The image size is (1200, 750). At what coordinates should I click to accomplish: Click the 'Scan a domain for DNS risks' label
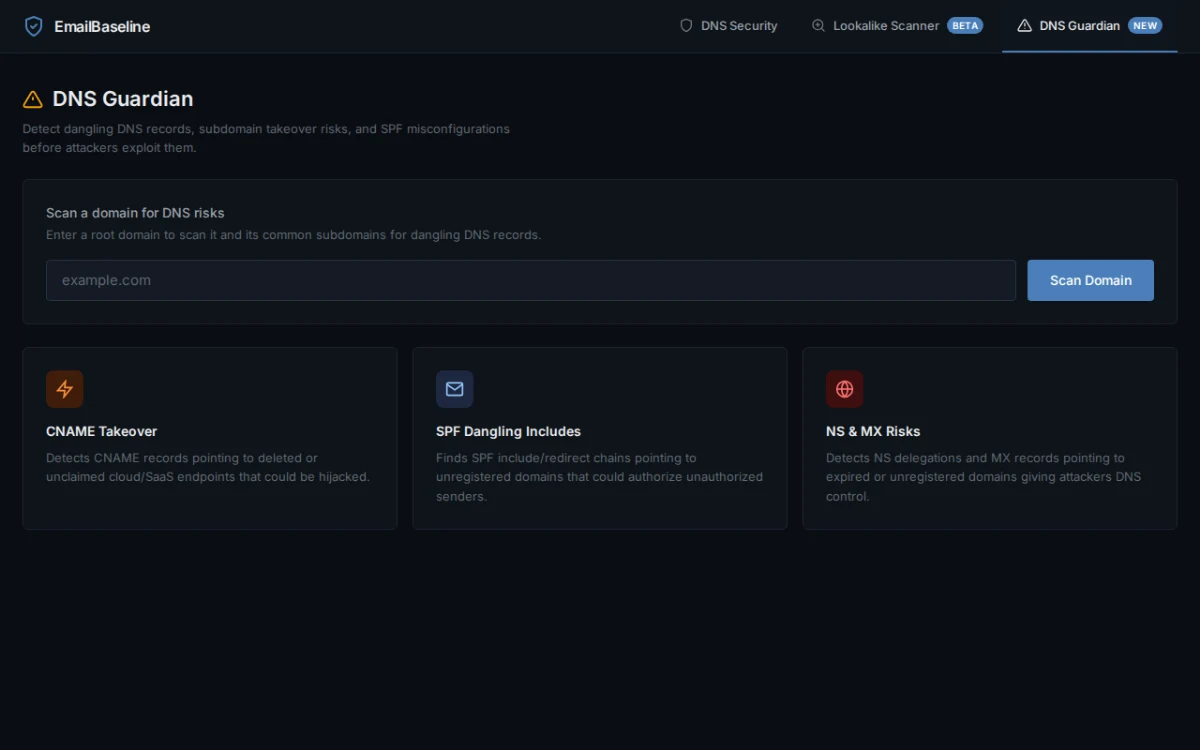[x=135, y=213]
